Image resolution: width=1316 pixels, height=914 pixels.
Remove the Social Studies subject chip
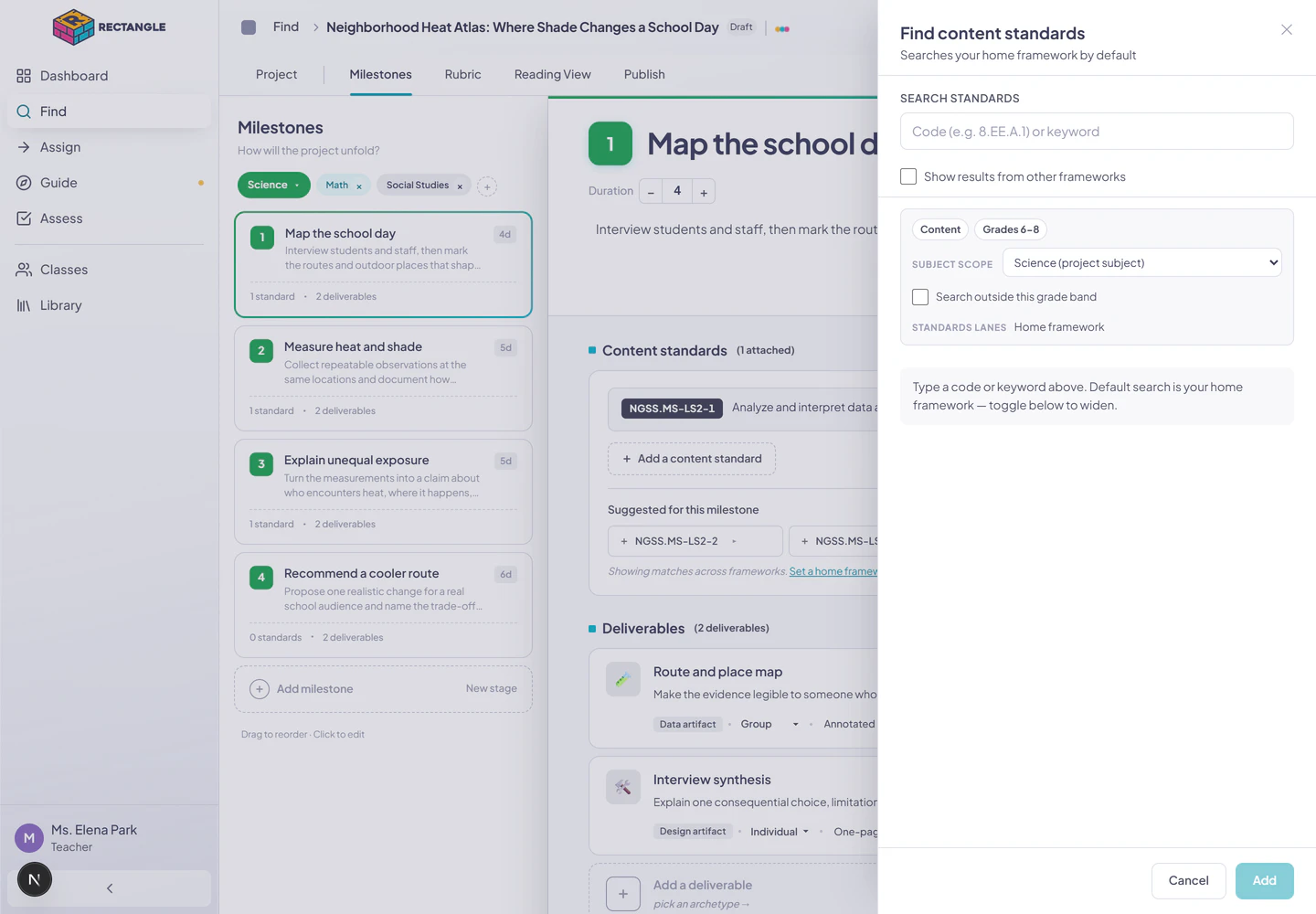(x=460, y=186)
